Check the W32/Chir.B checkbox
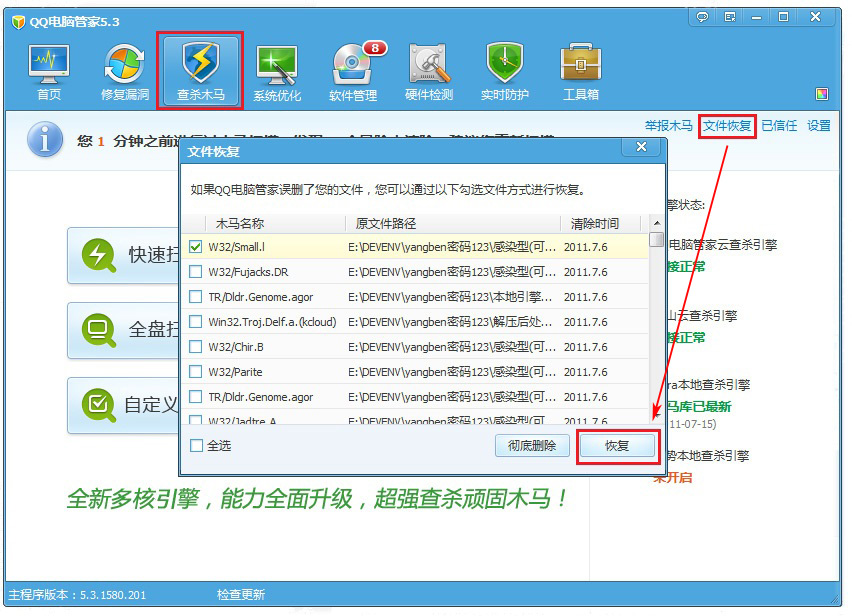This screenshot has width=852, height=616. (196, 347)
